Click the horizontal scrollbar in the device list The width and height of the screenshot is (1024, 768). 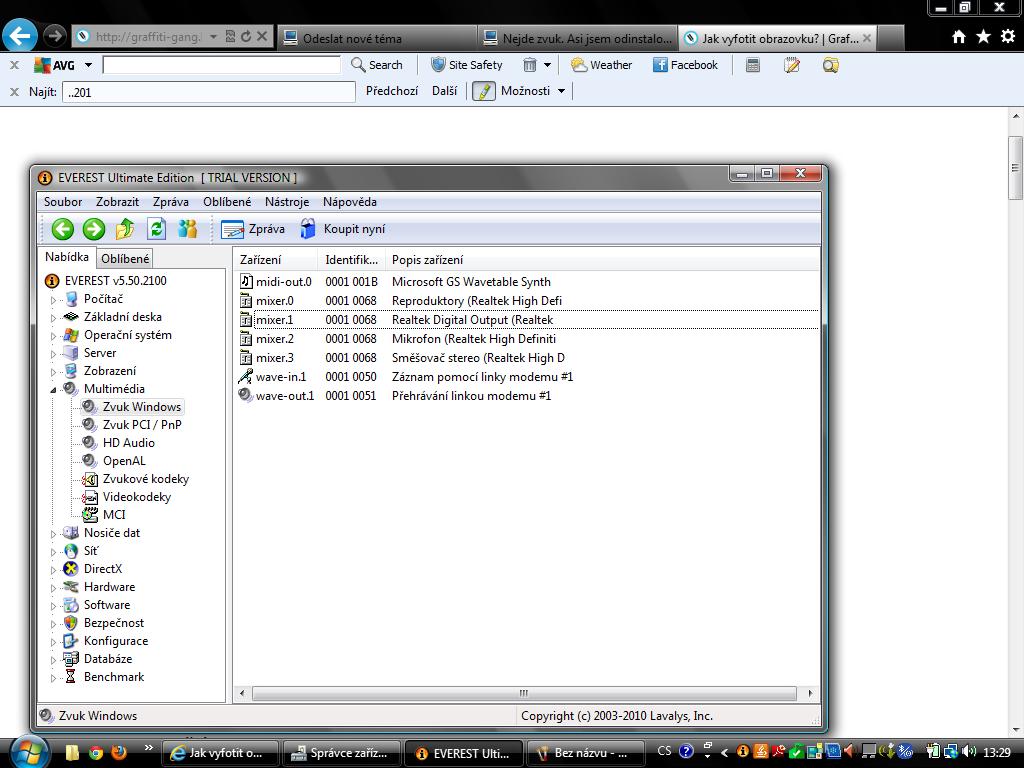(524, 693)
